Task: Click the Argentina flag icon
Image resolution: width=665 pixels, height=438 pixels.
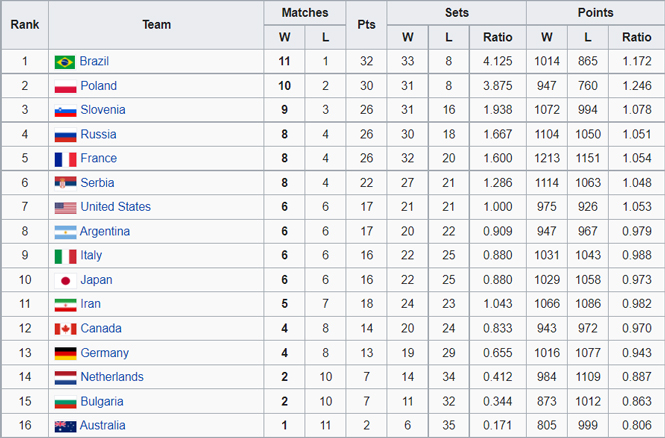Action: click(x=65, y=232)
